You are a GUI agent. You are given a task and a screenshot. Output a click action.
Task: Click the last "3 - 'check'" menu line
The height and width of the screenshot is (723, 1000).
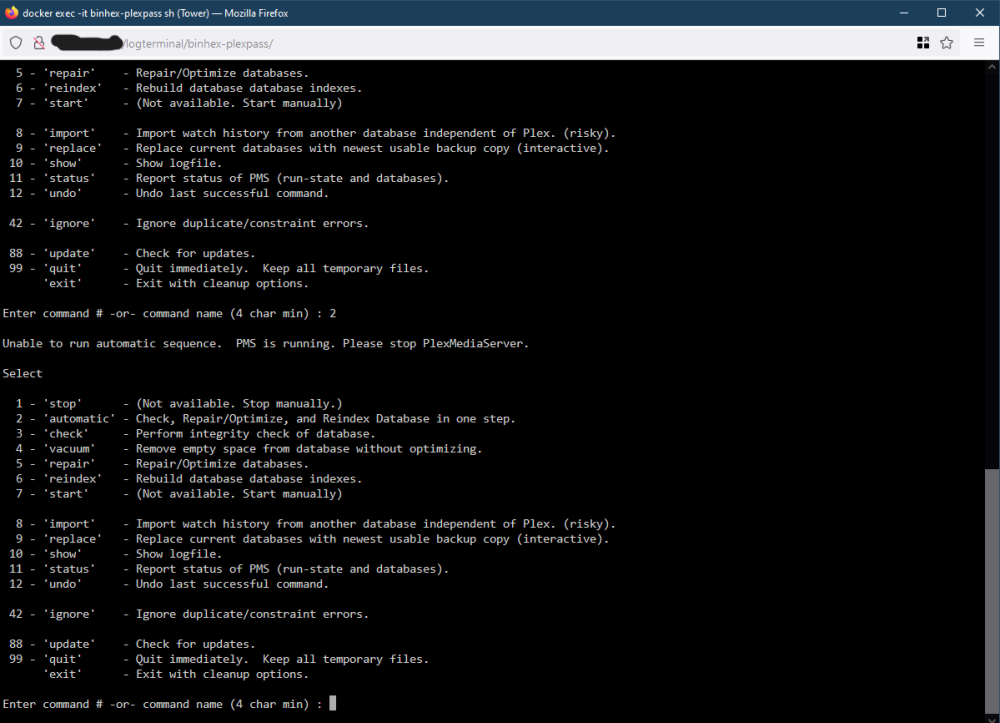[x=195, y=434]
